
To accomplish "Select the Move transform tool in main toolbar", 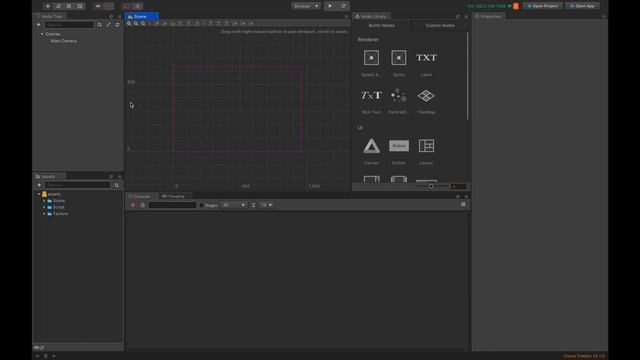I will pos(47,6).
